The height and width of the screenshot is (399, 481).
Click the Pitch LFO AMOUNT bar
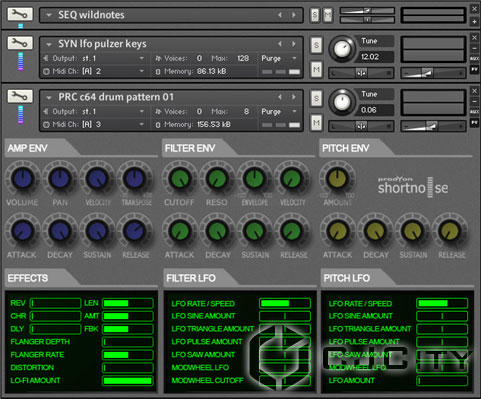pyautogui.click(x=442, y=380)
